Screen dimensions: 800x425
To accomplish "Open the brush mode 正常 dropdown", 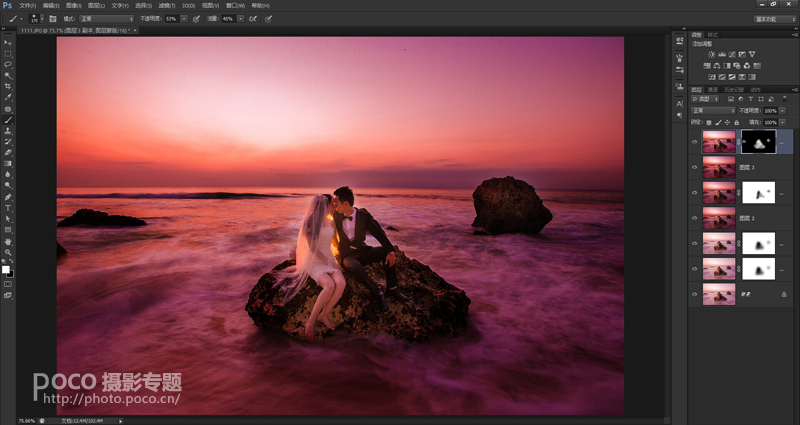I will [x=106, y=19].
